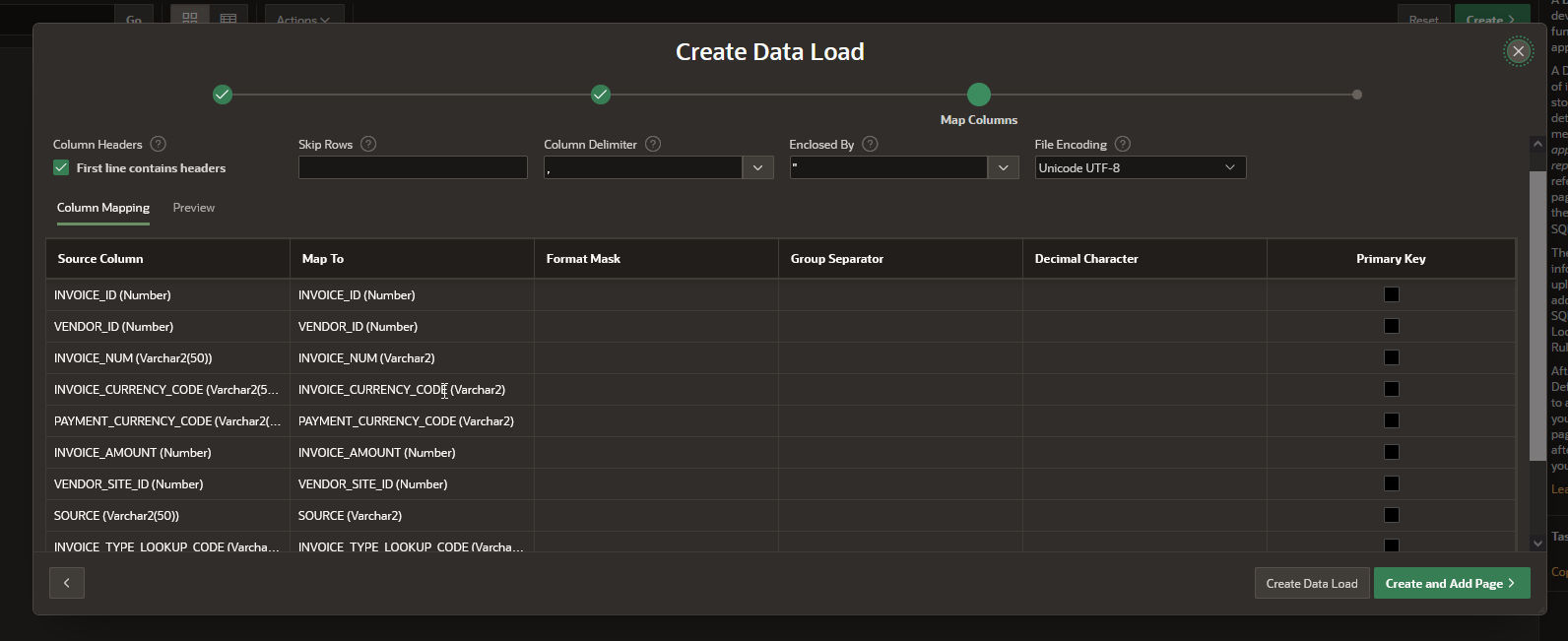The image size is (1568, 641).
Task: Check Primary Key for SOURCE row
Action: click(1392, 515)
